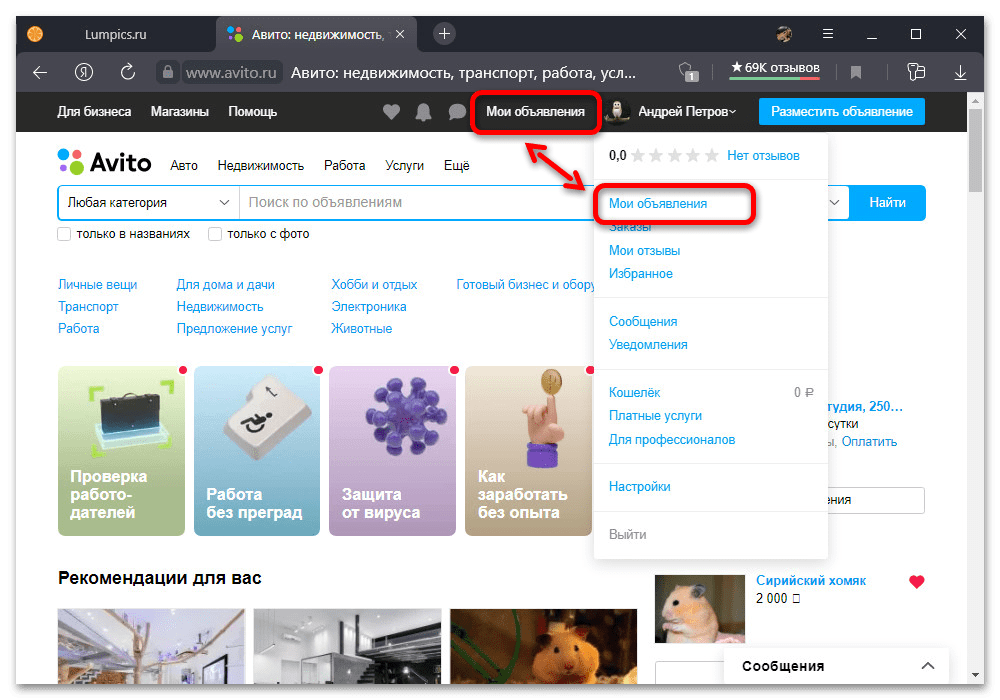
Task: Open browser downloads icon
Action: coord(960,72)
